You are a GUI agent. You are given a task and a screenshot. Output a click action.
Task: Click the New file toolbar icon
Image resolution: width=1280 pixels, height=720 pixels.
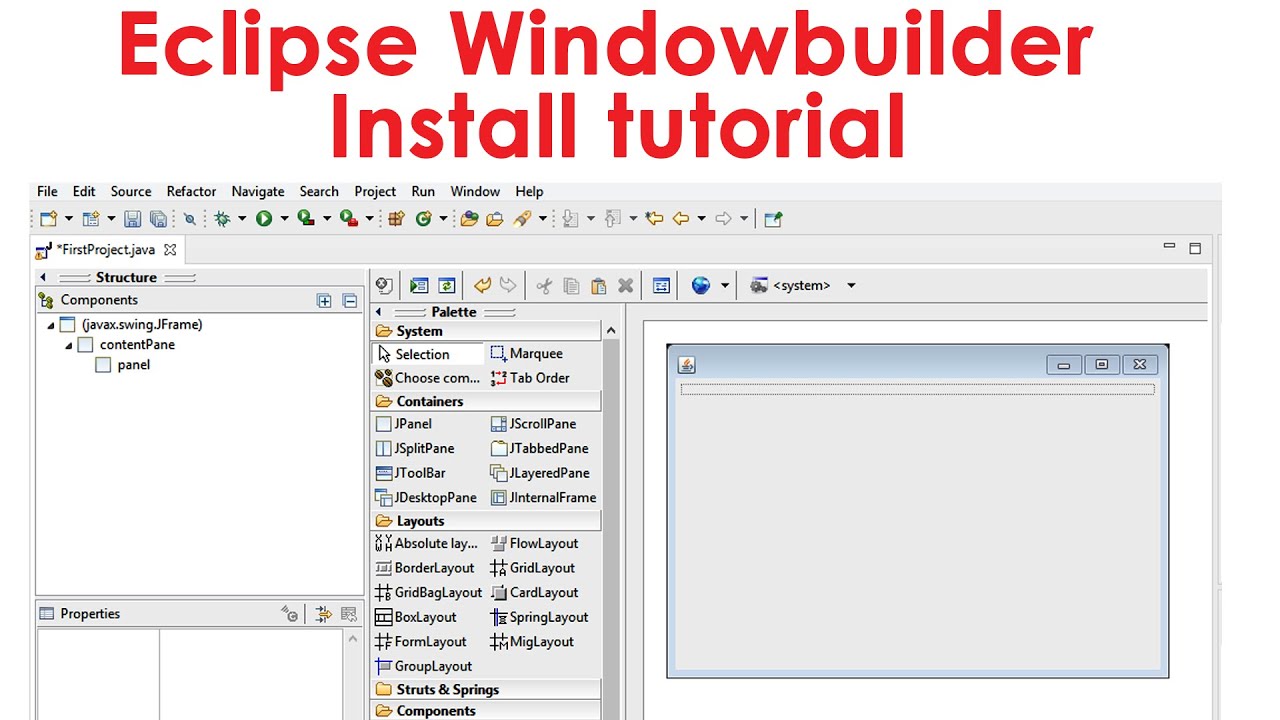point(48,218)
